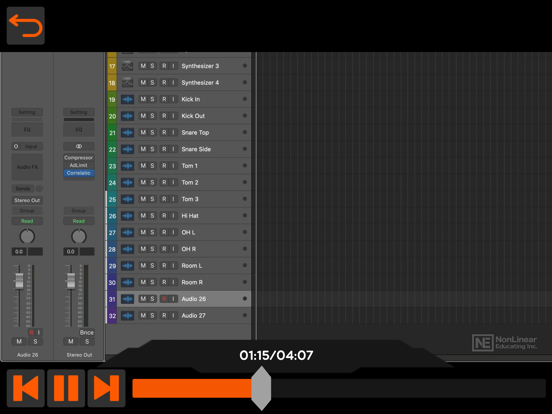Mute the Synthesizer 3 track
This screenshot has height=414, width=552.
143,66
